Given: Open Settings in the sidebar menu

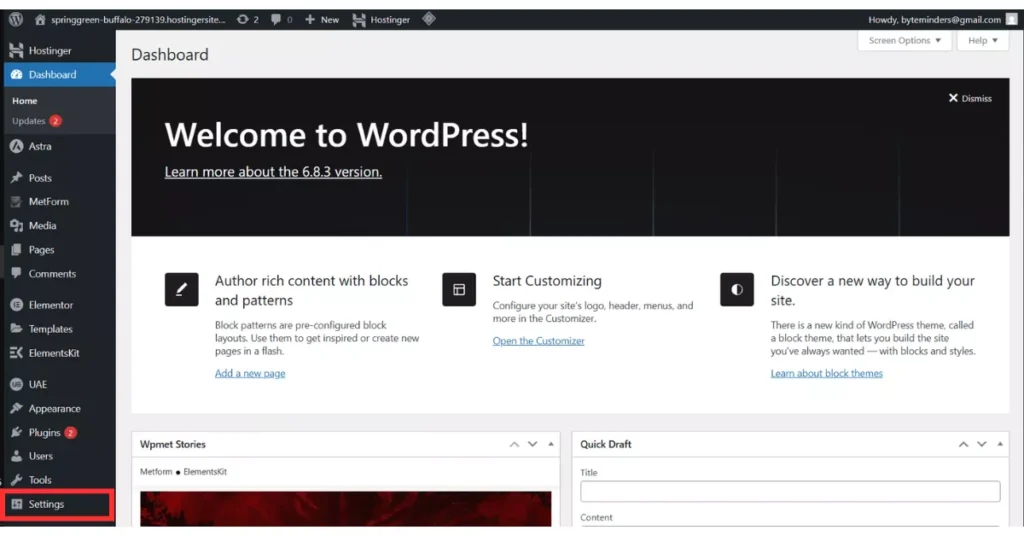Looking at the screenshot, I should pos(46,504).
